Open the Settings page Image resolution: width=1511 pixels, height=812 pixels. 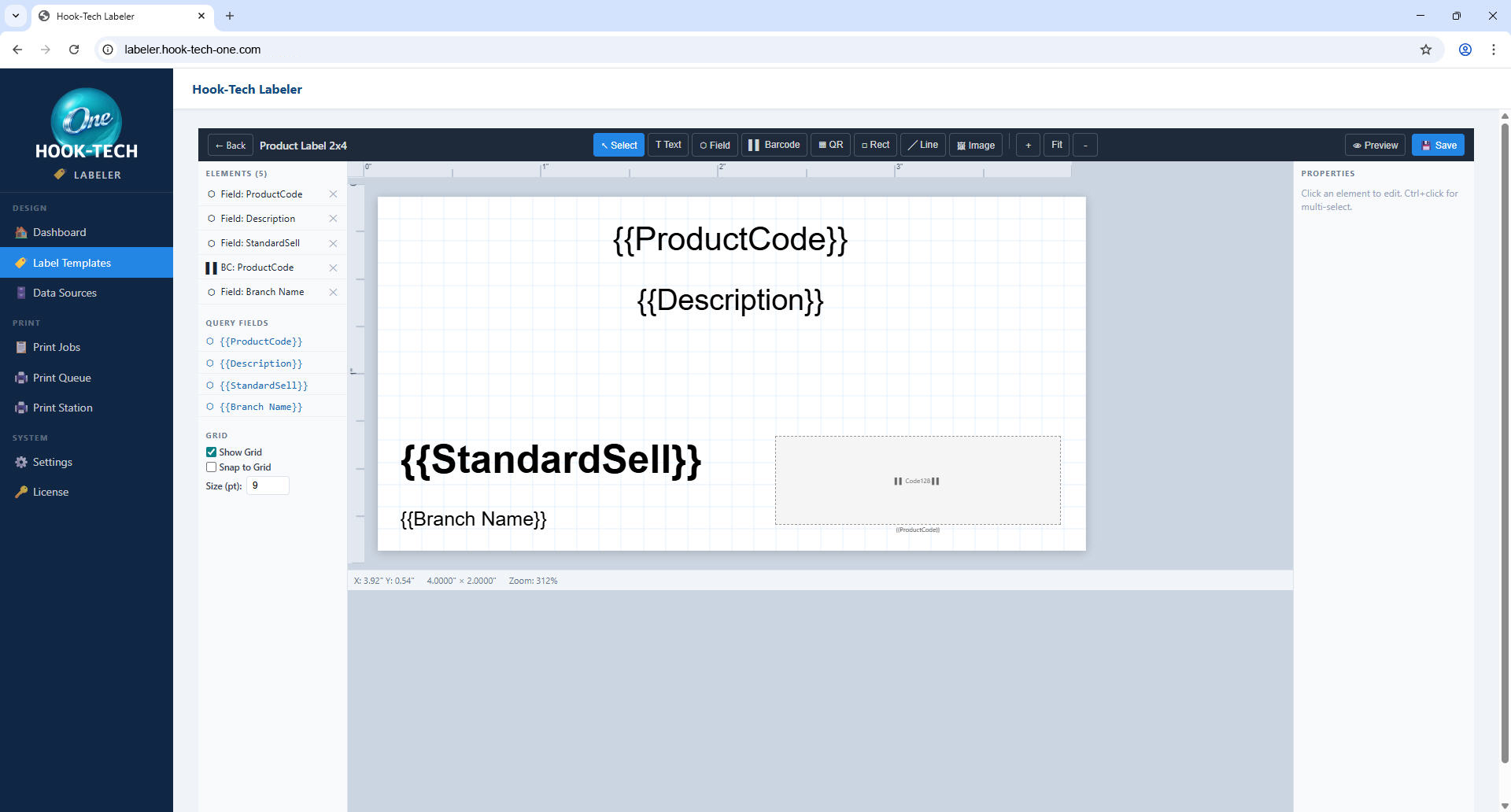[x=53, y=462]
